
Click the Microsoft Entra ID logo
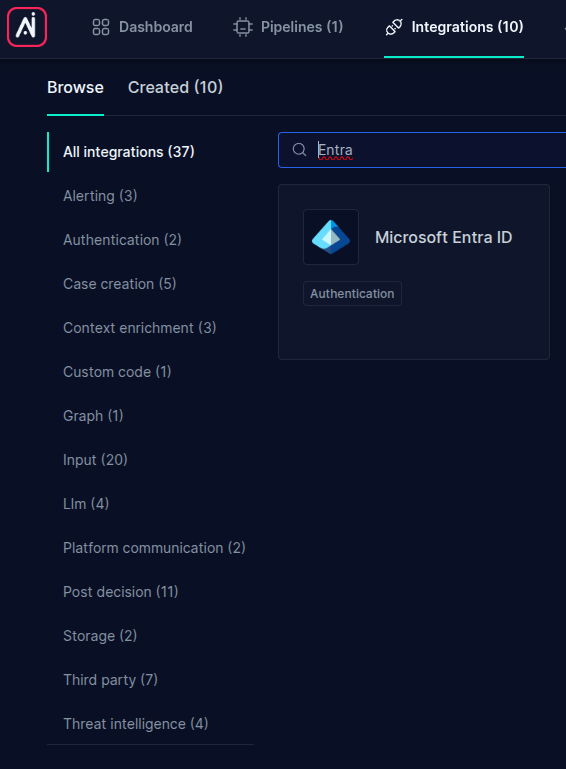click(x=331, y=237)
